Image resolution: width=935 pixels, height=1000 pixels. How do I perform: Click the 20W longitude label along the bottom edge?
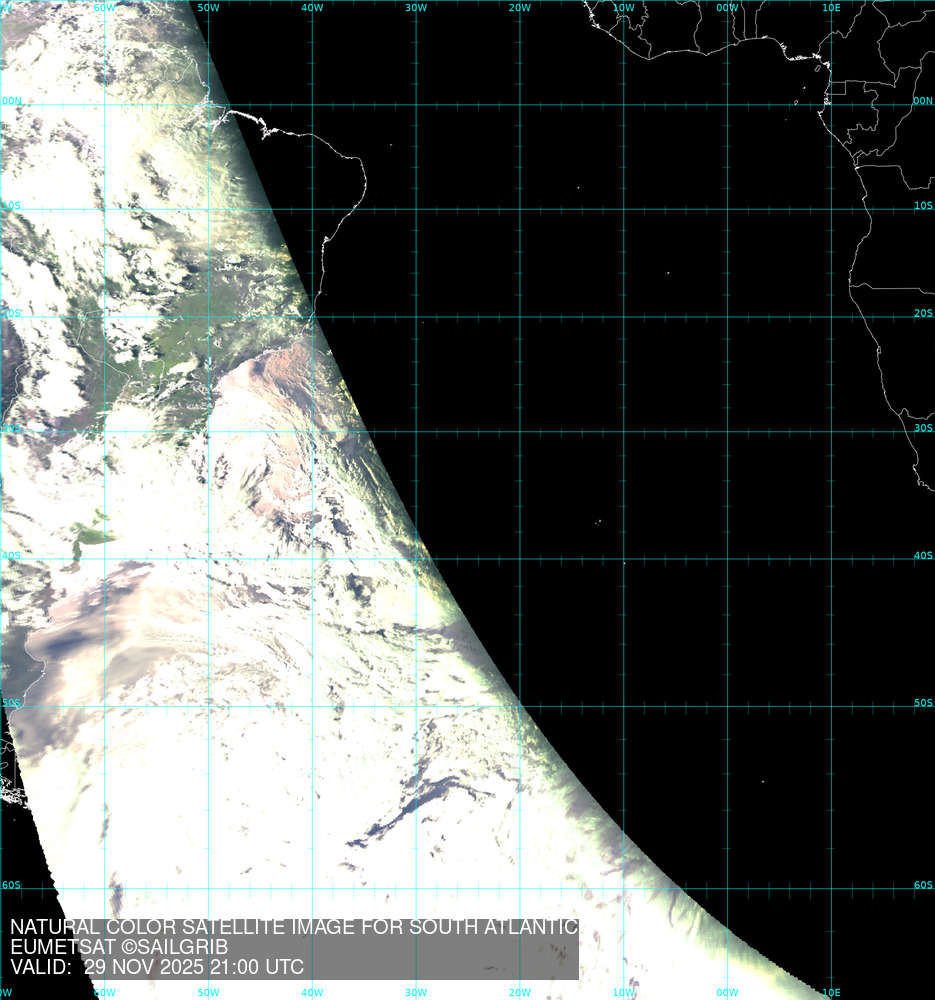(x=518, y=992)
